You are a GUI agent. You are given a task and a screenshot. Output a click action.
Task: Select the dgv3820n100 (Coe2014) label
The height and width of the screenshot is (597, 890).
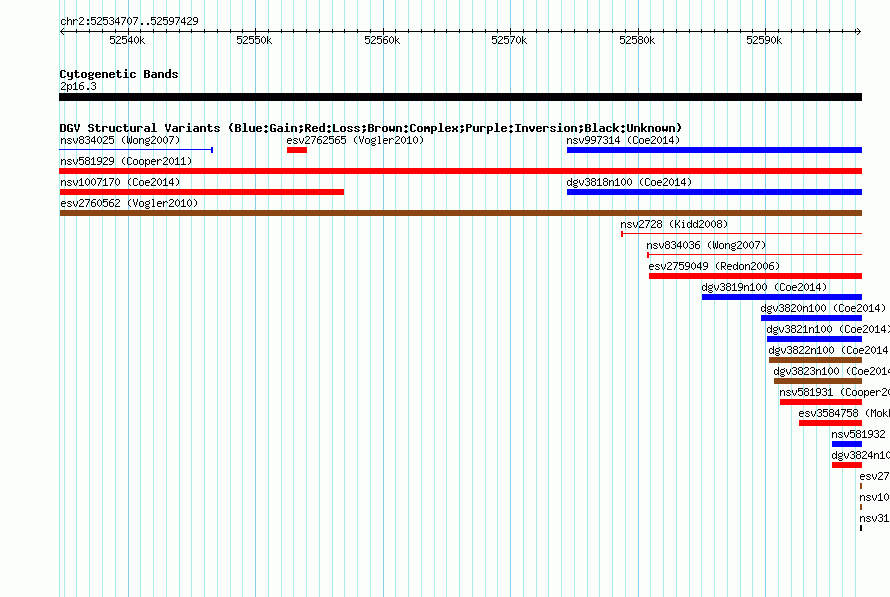(x=824, y=308)
